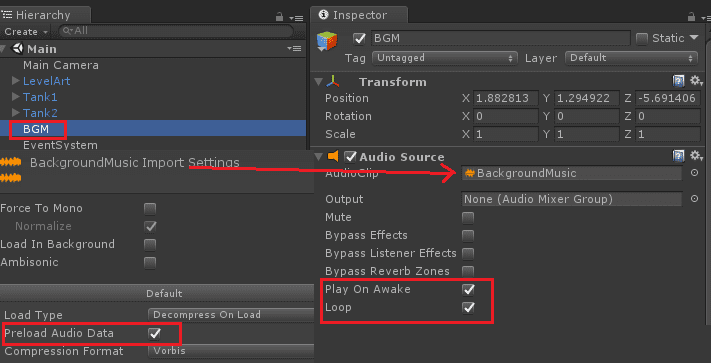Click the Output None Audio Mixer Group field
Viewport: 711px width, 363px height.
tap(572, 199)
